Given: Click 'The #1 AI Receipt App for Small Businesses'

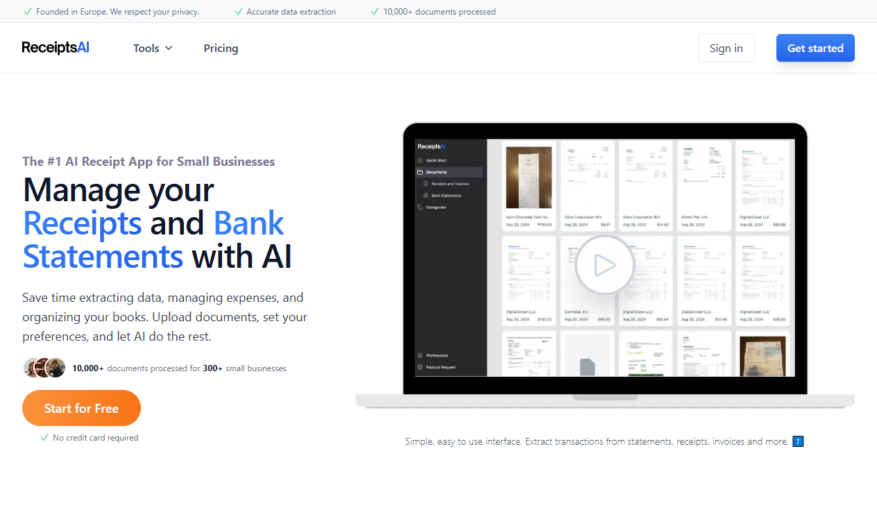Looking at the screenshot, I should coord(148,161).
